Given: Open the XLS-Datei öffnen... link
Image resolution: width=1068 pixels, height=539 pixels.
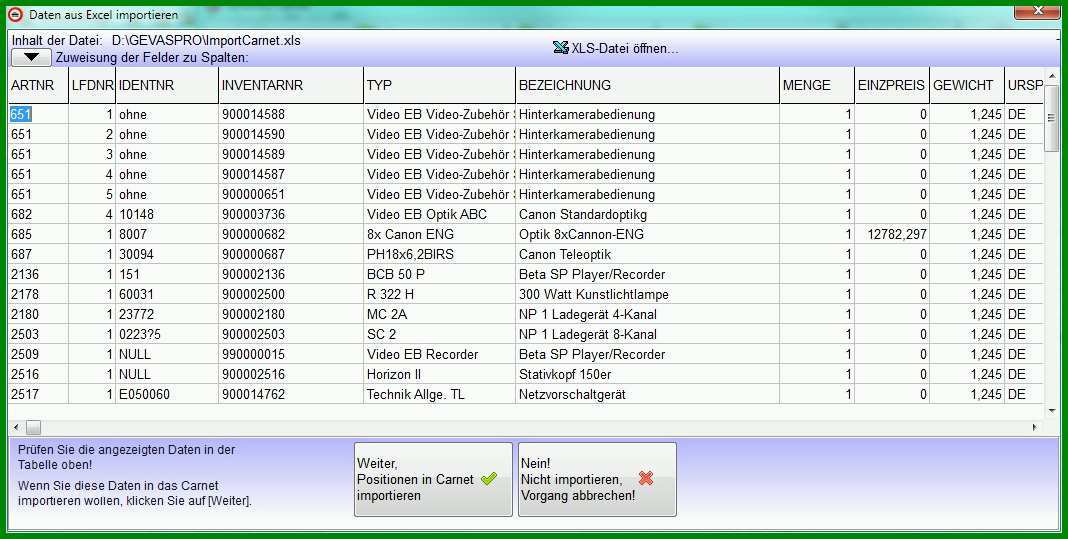Looking at the screenshot, I should (x=625, y=48).
